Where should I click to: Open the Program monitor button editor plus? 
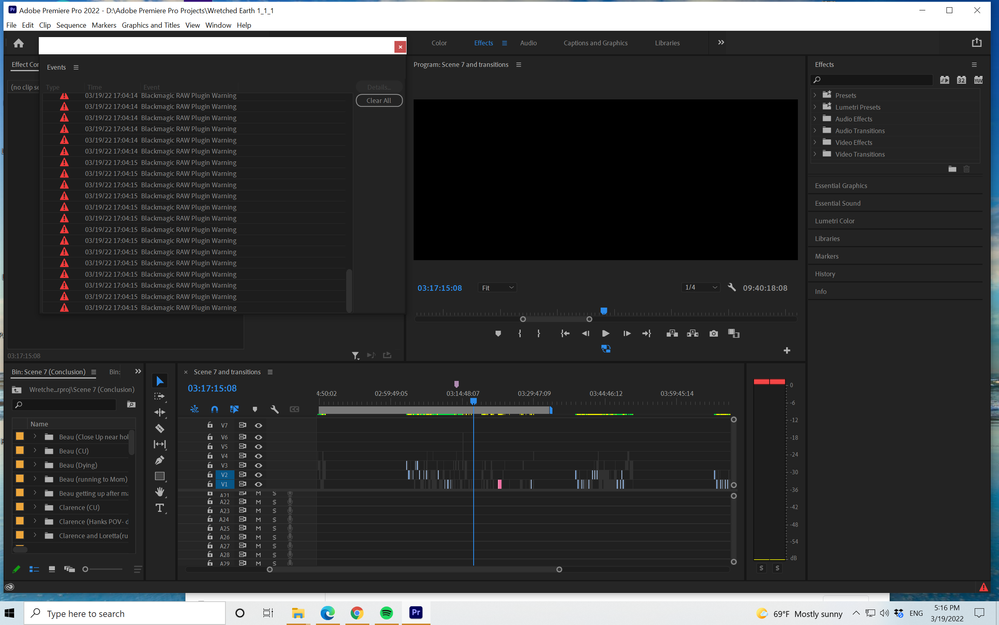click(787, 350)
